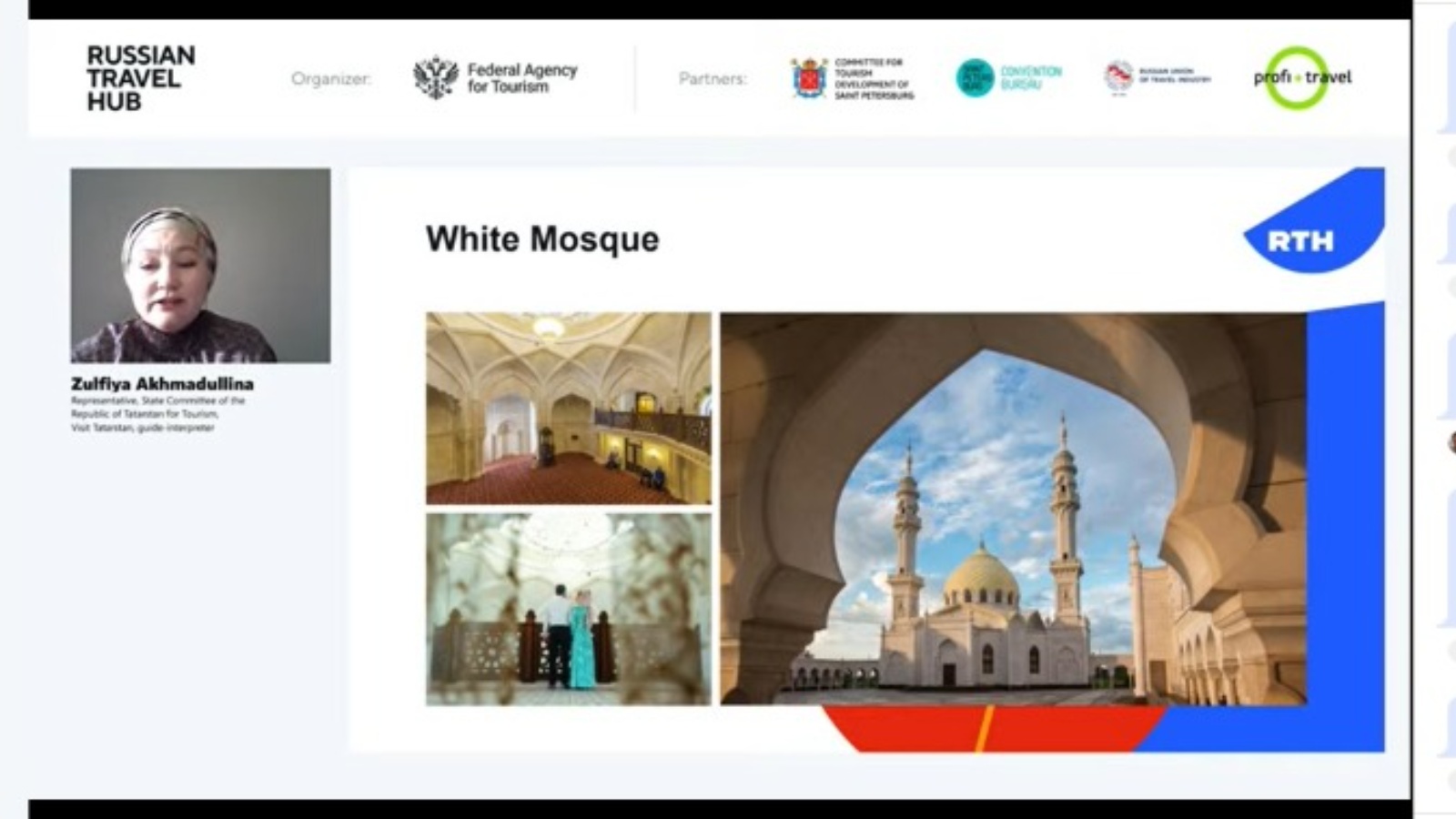Screen dimensions: 1456x819
Task: Click the Partners label in header
Action: 712,79
